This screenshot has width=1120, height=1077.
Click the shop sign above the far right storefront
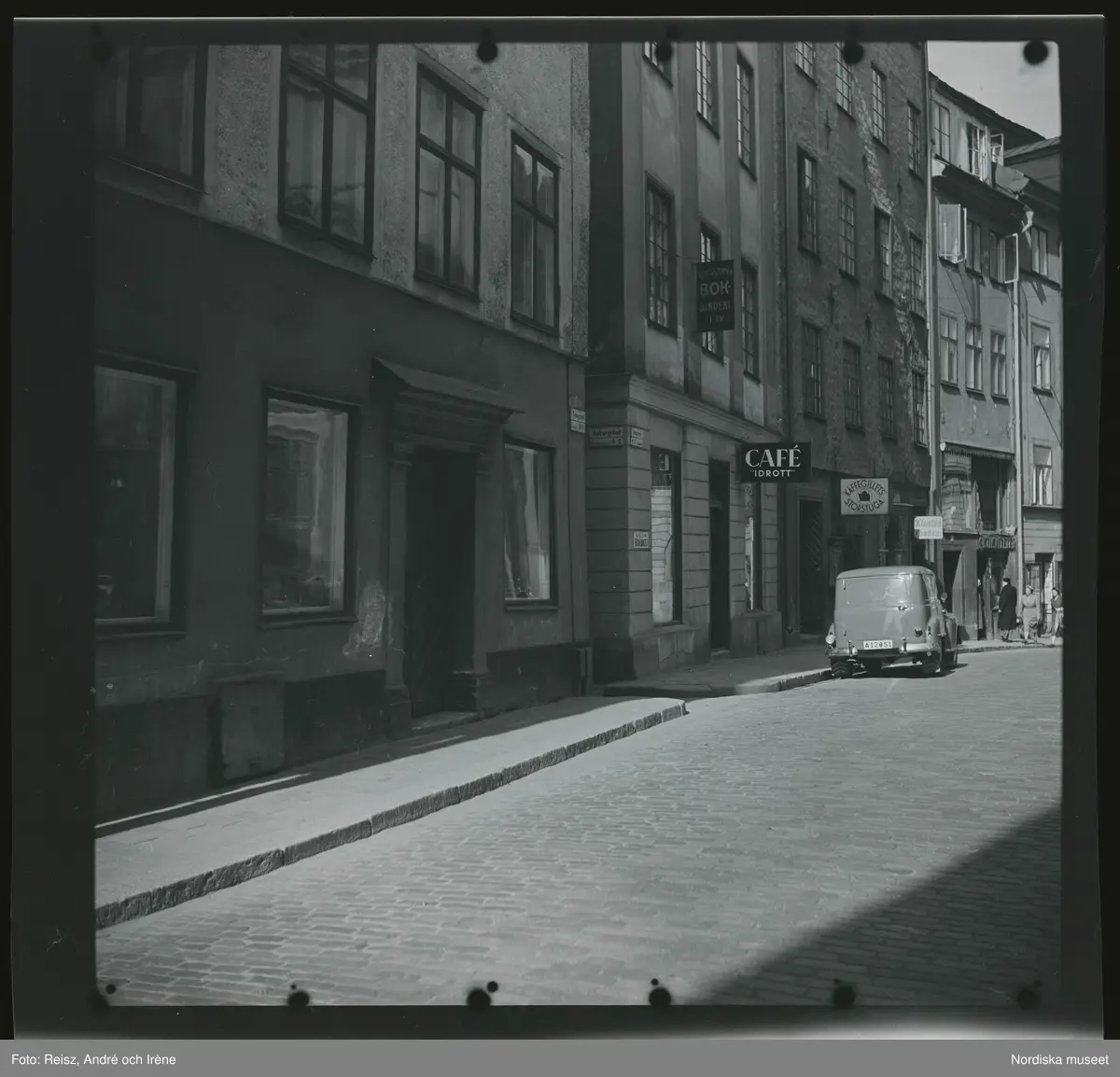tap(996, 542)
